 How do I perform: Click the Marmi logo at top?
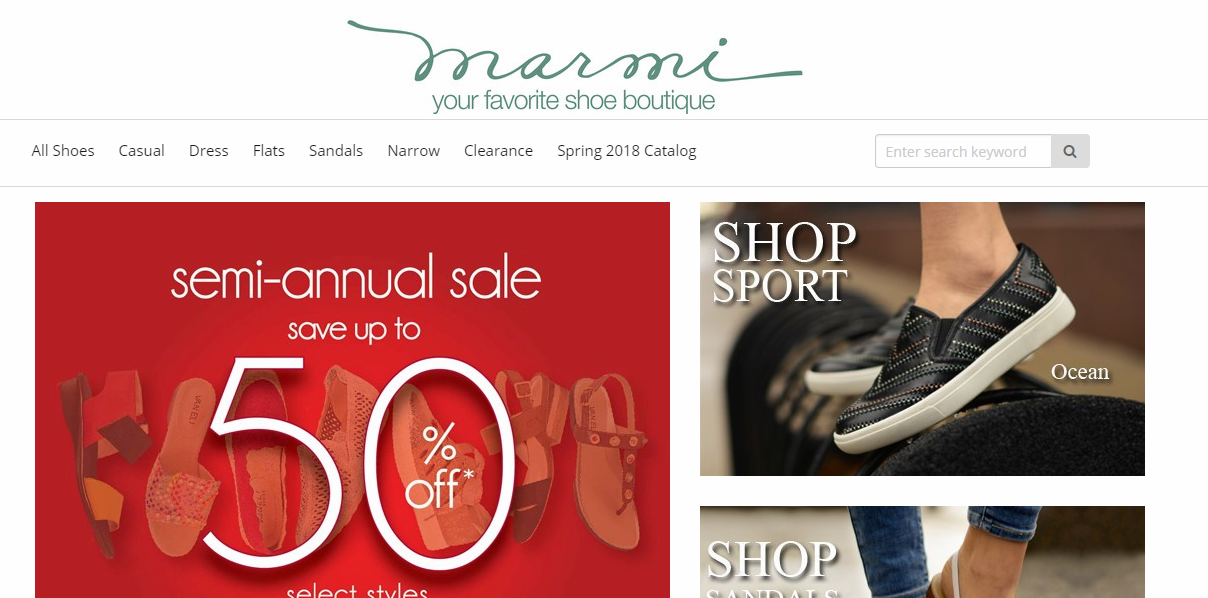[x=574, y=66]
